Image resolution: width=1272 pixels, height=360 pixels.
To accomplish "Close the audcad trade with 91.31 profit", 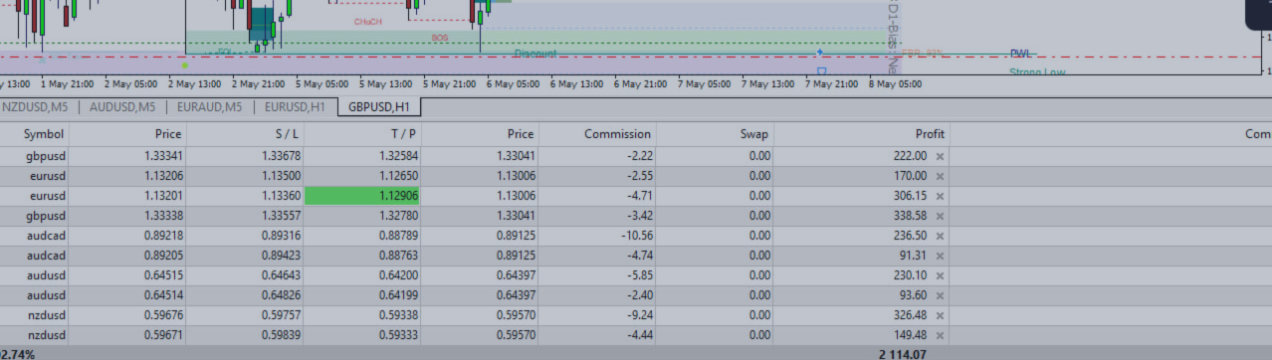I will click(940, 256).
